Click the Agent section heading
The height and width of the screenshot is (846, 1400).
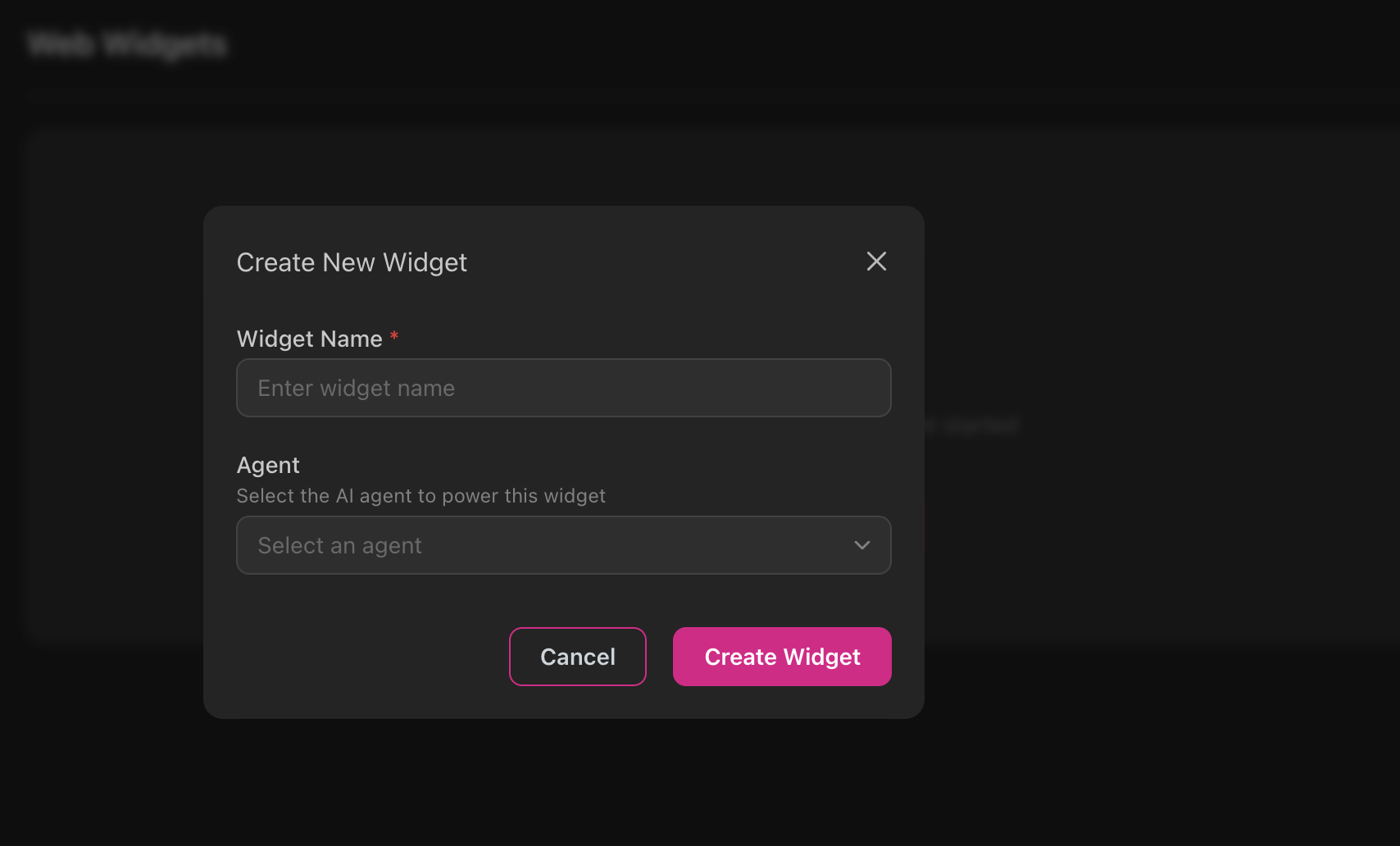coord(268,465)
